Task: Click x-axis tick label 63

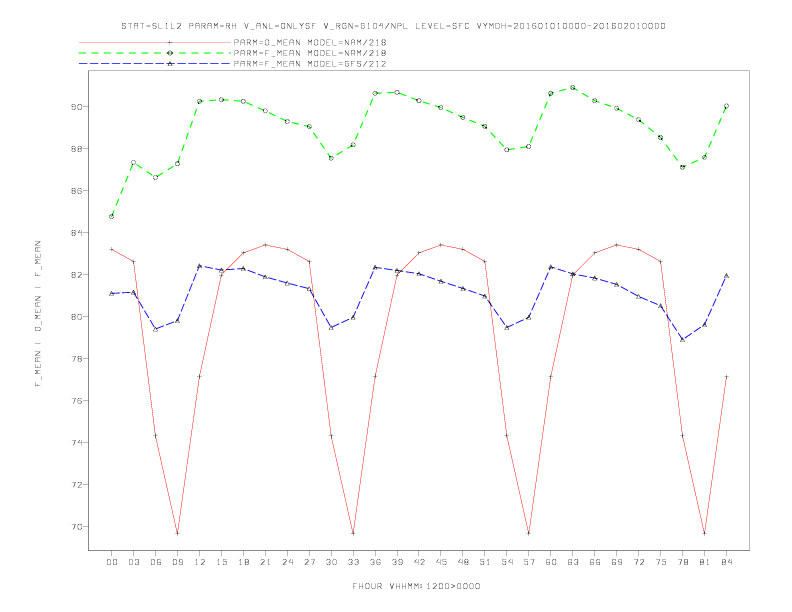Action: [x=573, y=562]
